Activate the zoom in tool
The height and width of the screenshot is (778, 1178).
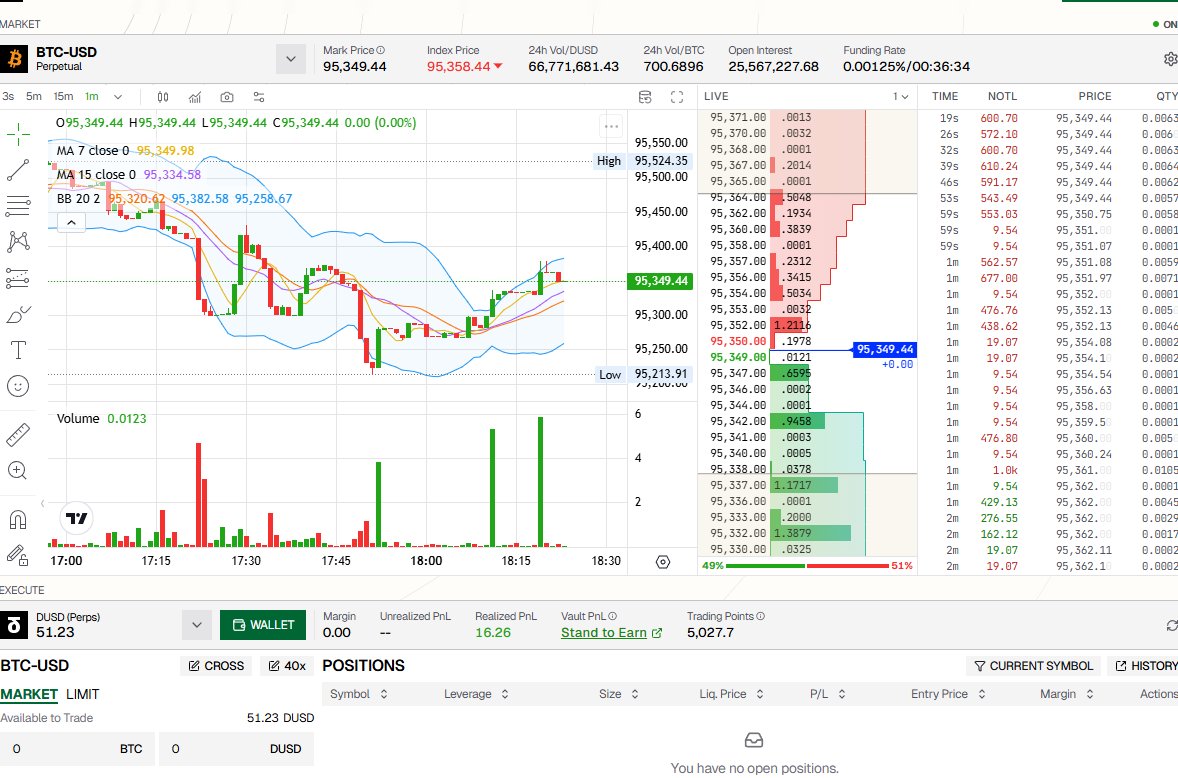coord(18,470)
